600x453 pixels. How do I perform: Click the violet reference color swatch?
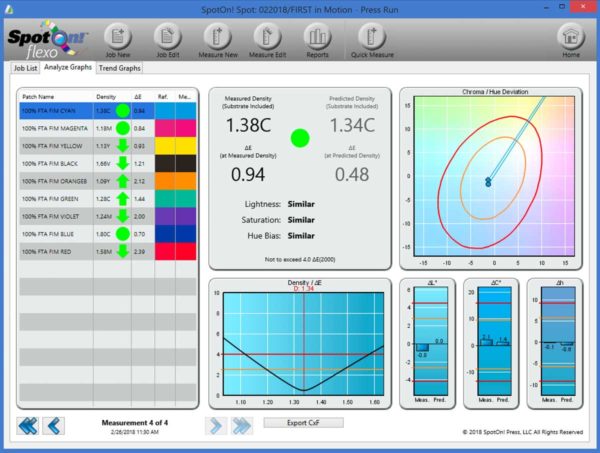pos(165,217)
